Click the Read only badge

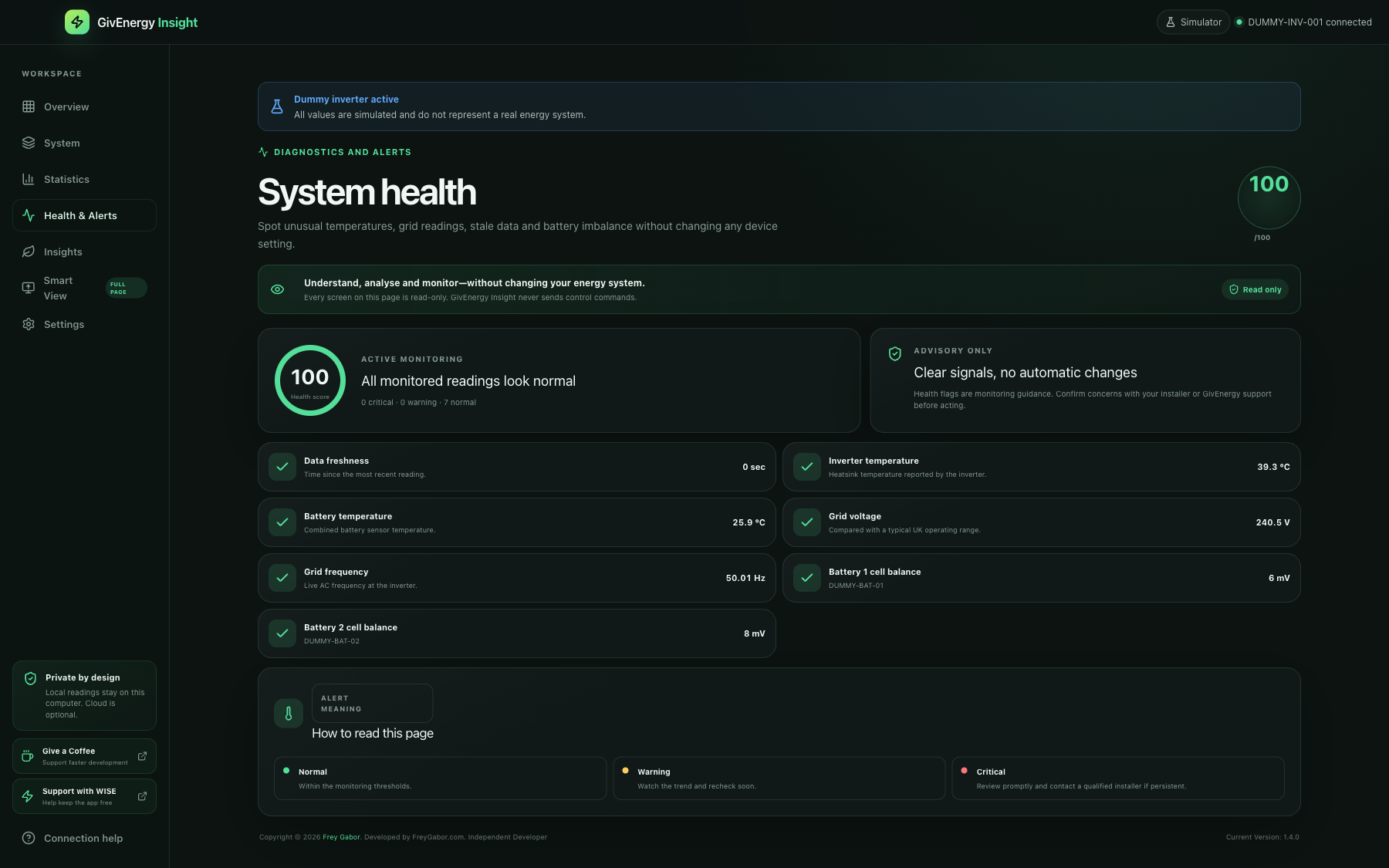coord(1255,289)
